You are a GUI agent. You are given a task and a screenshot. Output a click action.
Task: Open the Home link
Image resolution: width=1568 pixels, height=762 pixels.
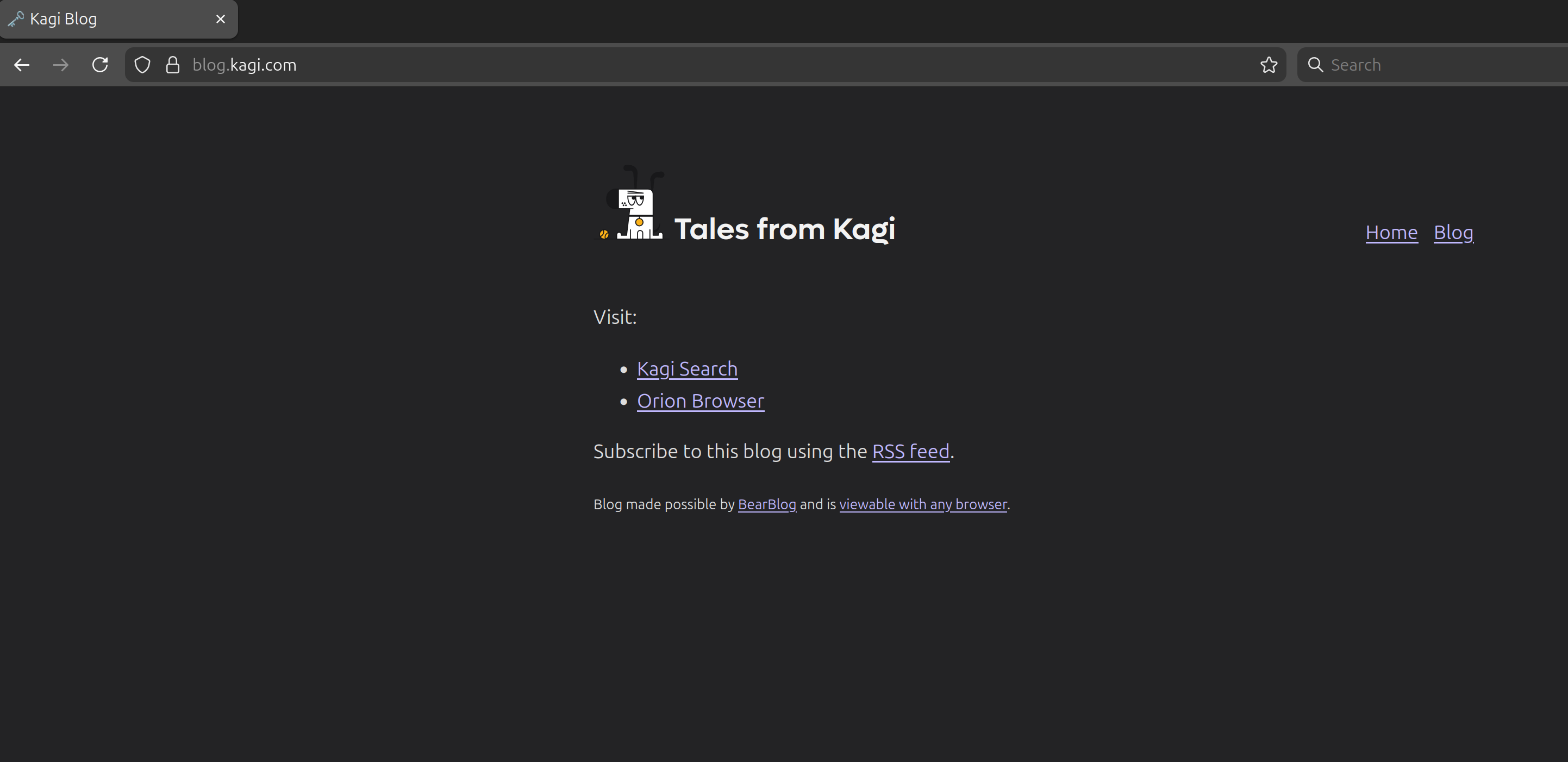pyautogui.click(x=1391, y=232)
